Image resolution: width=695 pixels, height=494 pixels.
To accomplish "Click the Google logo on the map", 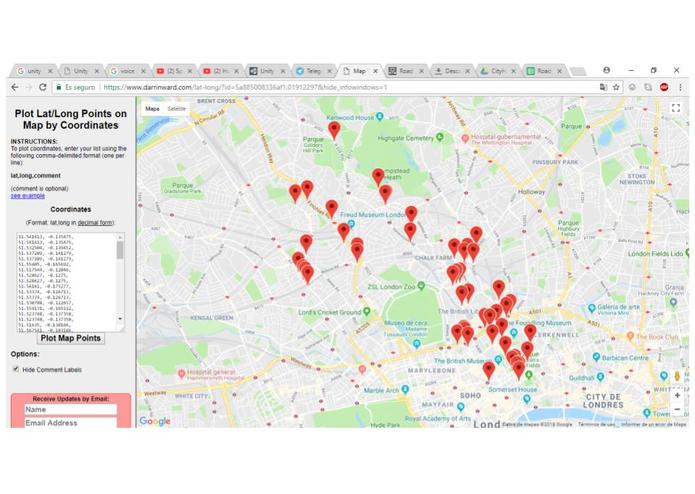I will coord(155,420).
